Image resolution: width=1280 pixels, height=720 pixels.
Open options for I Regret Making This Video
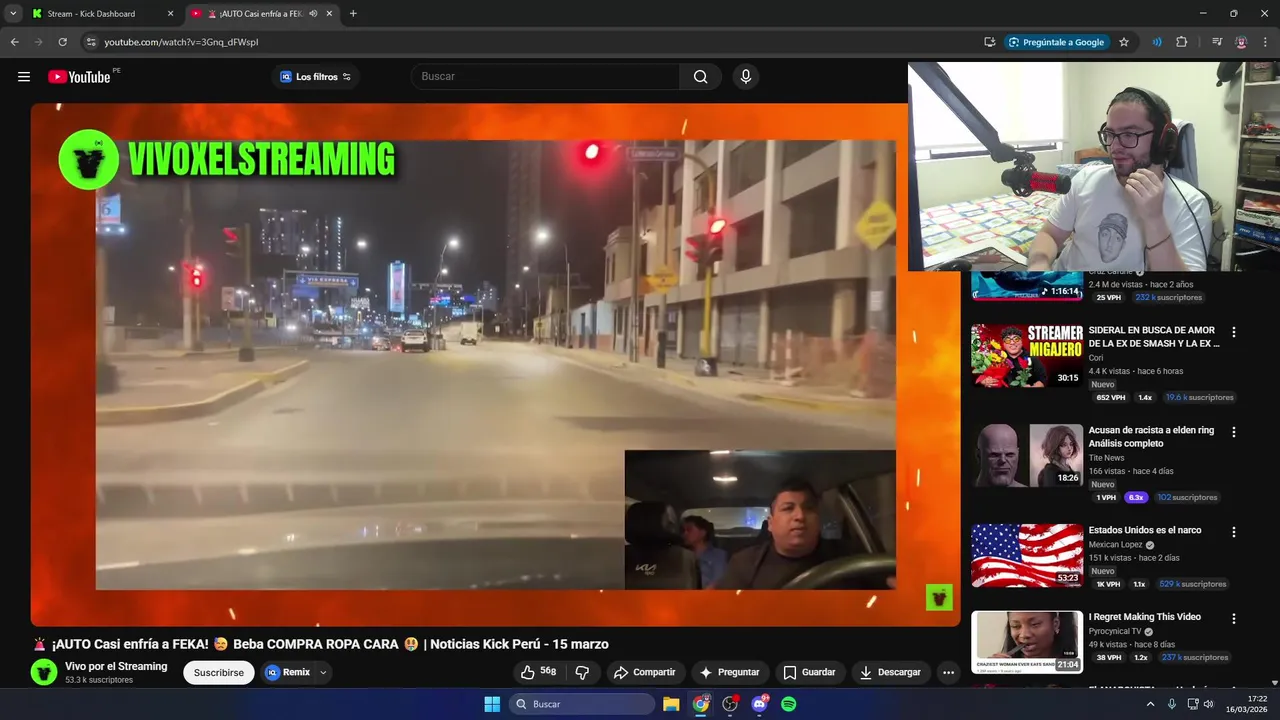[x=1233, y=619]
